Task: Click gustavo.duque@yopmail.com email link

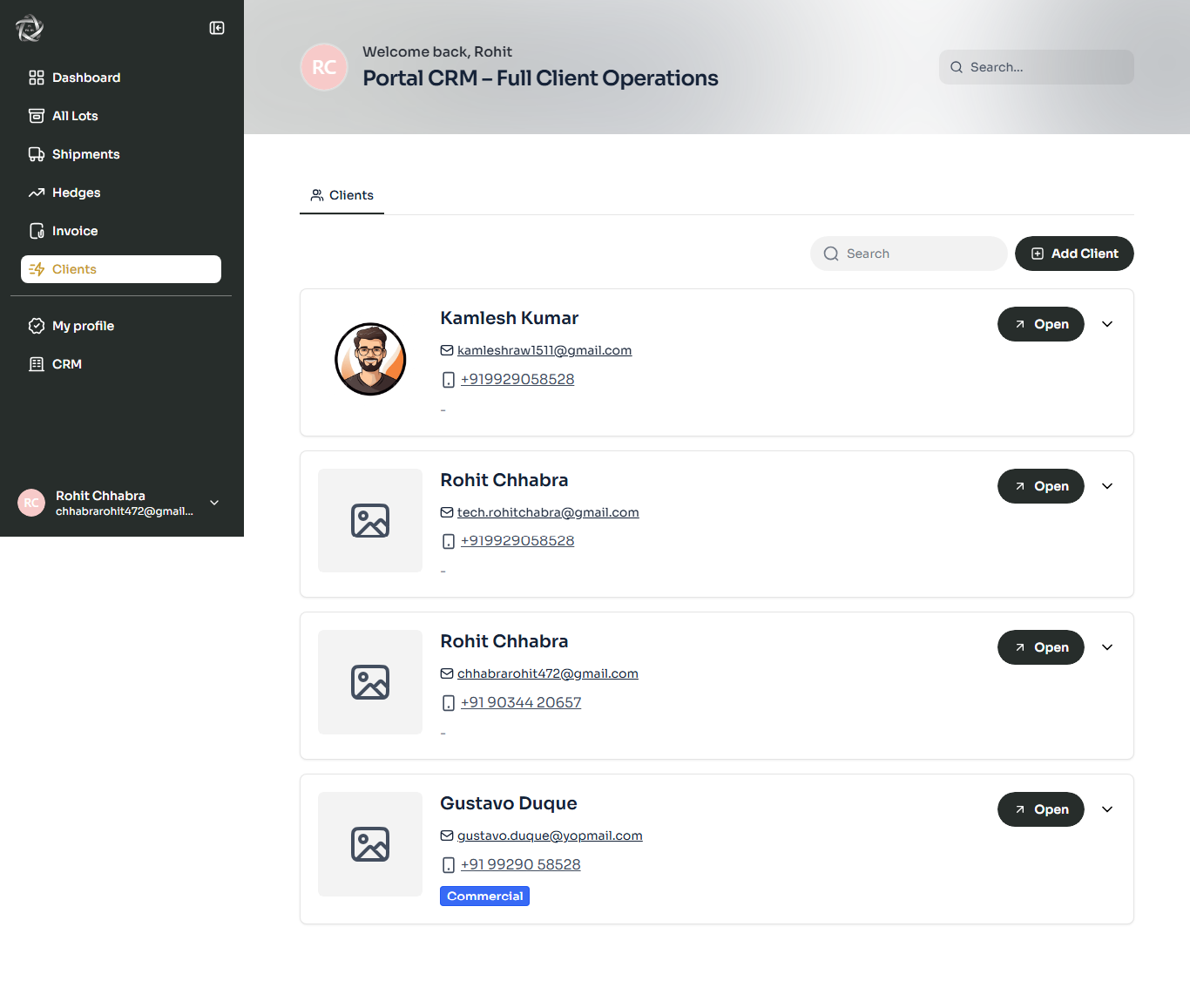Action: pyautogui.click(x=550, y=835)
